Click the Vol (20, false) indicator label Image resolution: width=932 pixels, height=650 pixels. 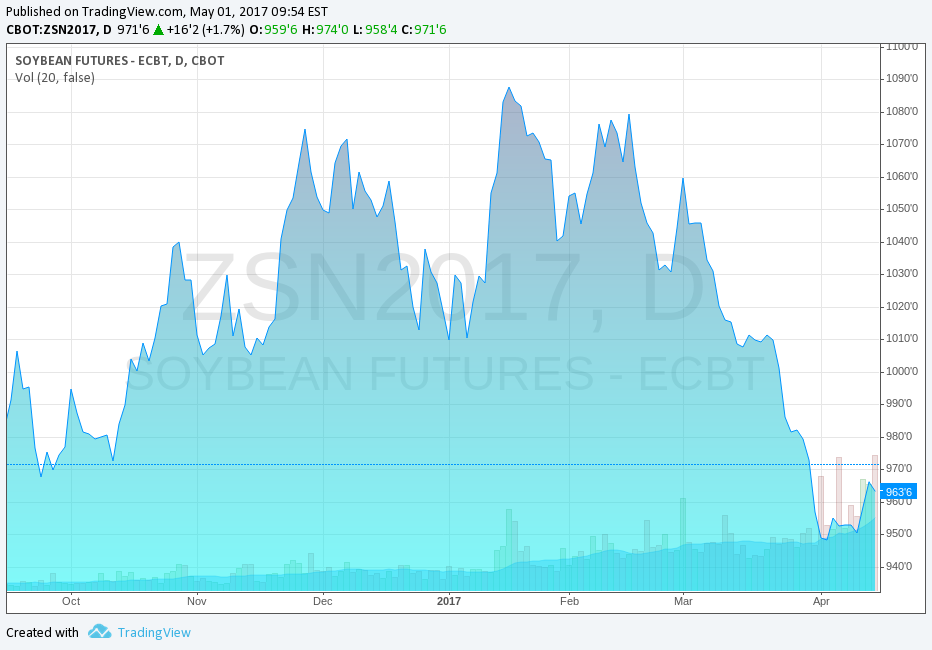click(55, 78)
